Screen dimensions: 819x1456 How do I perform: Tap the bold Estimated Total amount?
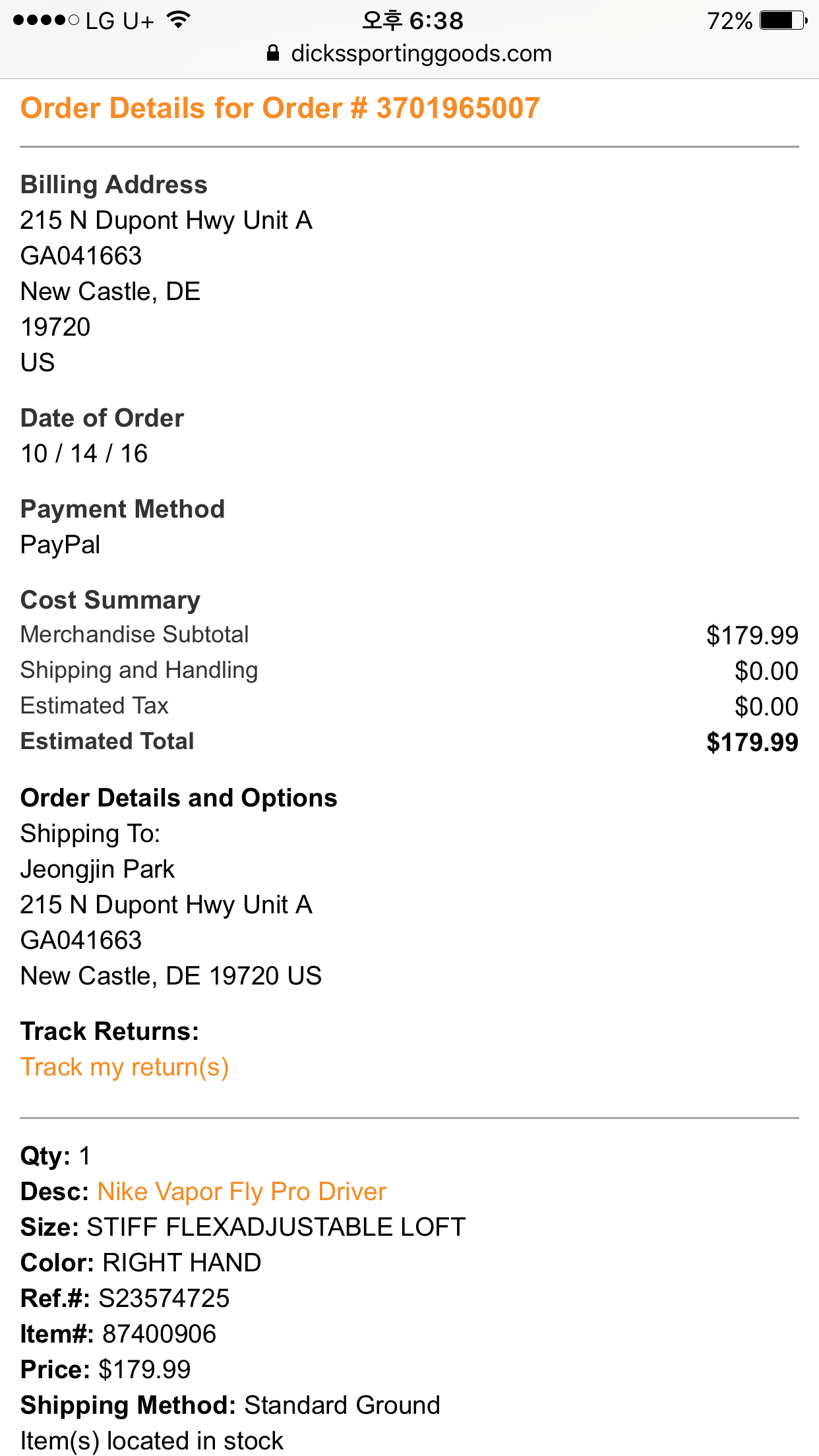[x=752, y=742]
